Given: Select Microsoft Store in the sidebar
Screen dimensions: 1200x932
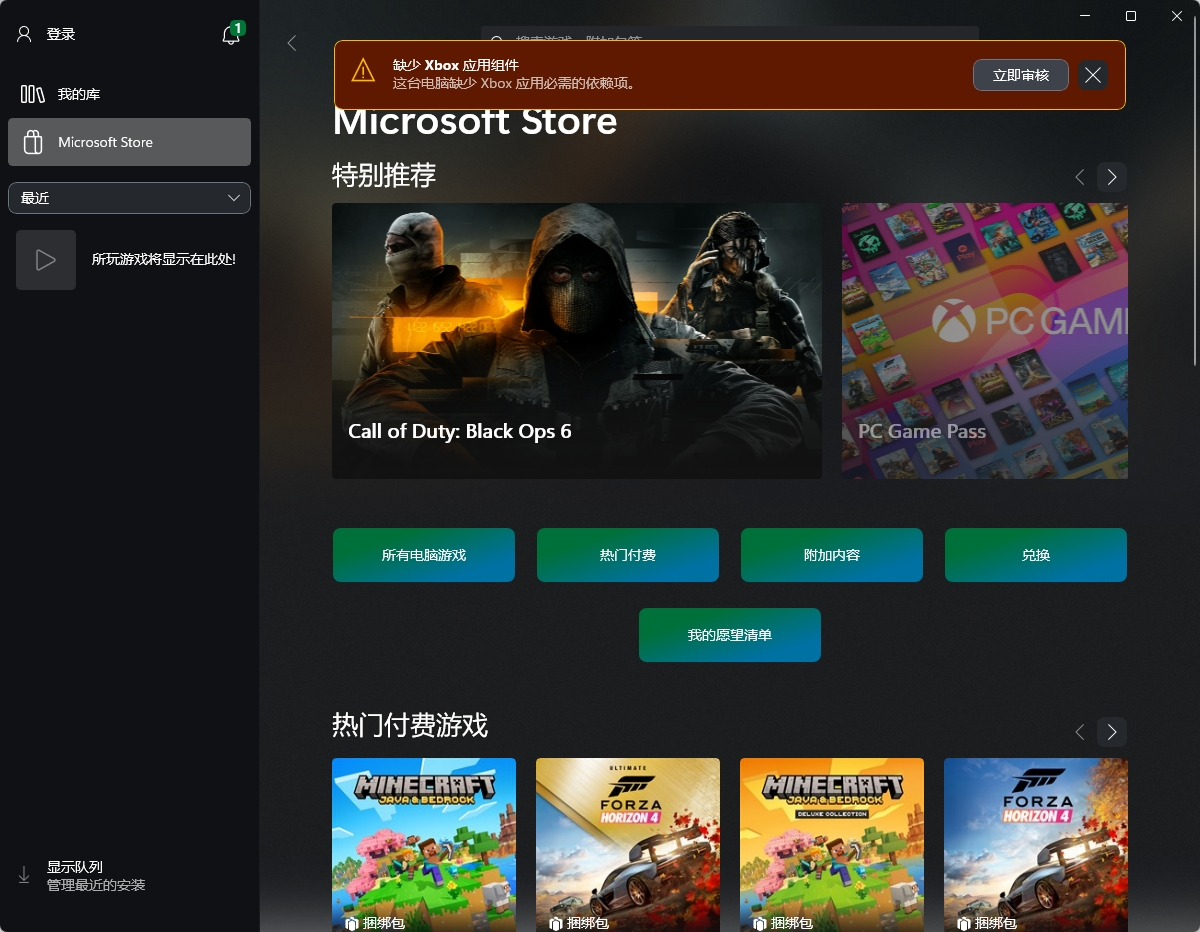Looking at the screenshot, I should coord(129,142).
